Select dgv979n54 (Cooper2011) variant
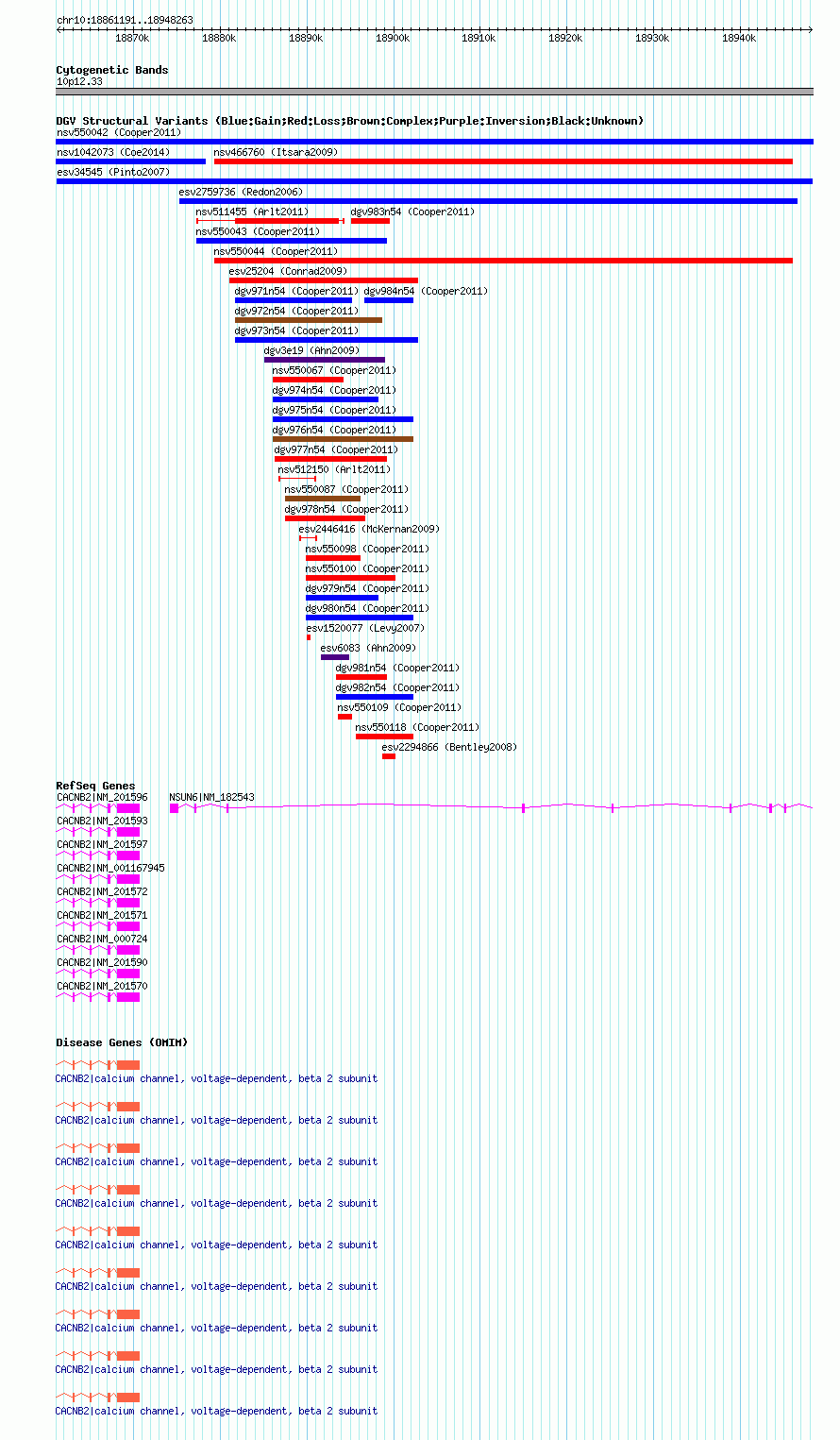The image size is (840, 1440). tap(342, 598)
